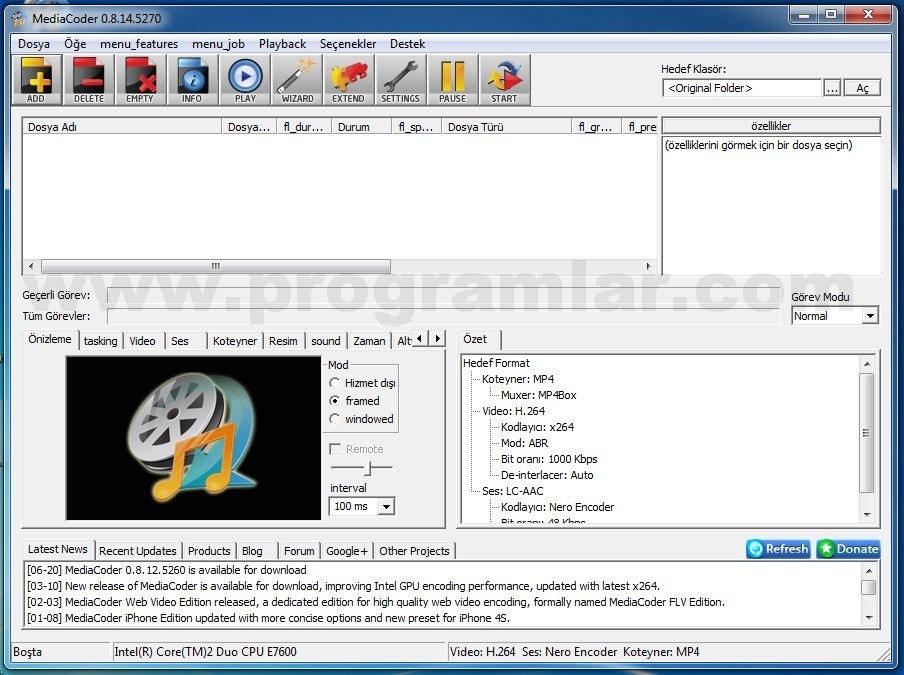Screen dimensions: 904x675
Task: Open EXTEND puzzle-piece icon
Action: [x=348, y=80]
